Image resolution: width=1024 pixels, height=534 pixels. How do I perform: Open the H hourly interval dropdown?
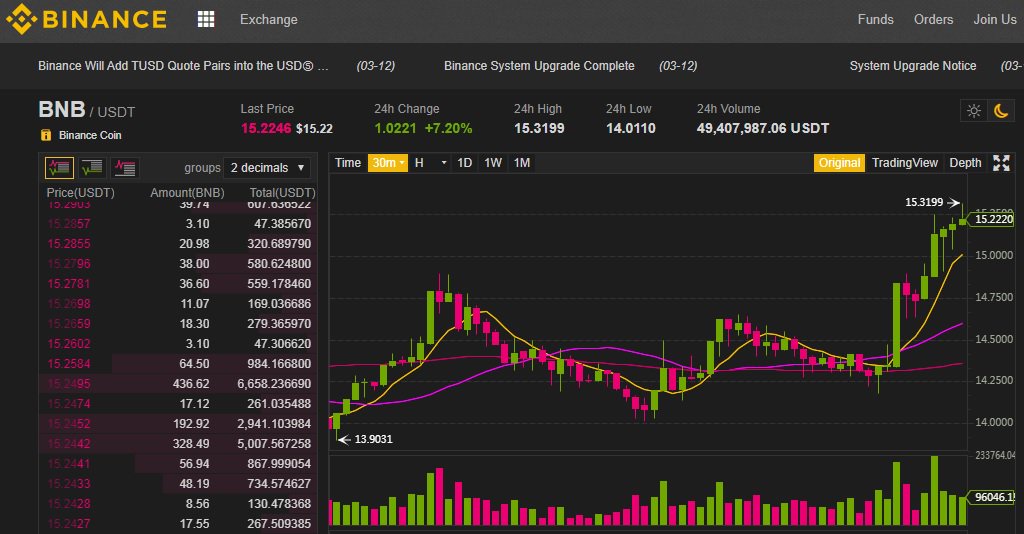pos(430,163)
